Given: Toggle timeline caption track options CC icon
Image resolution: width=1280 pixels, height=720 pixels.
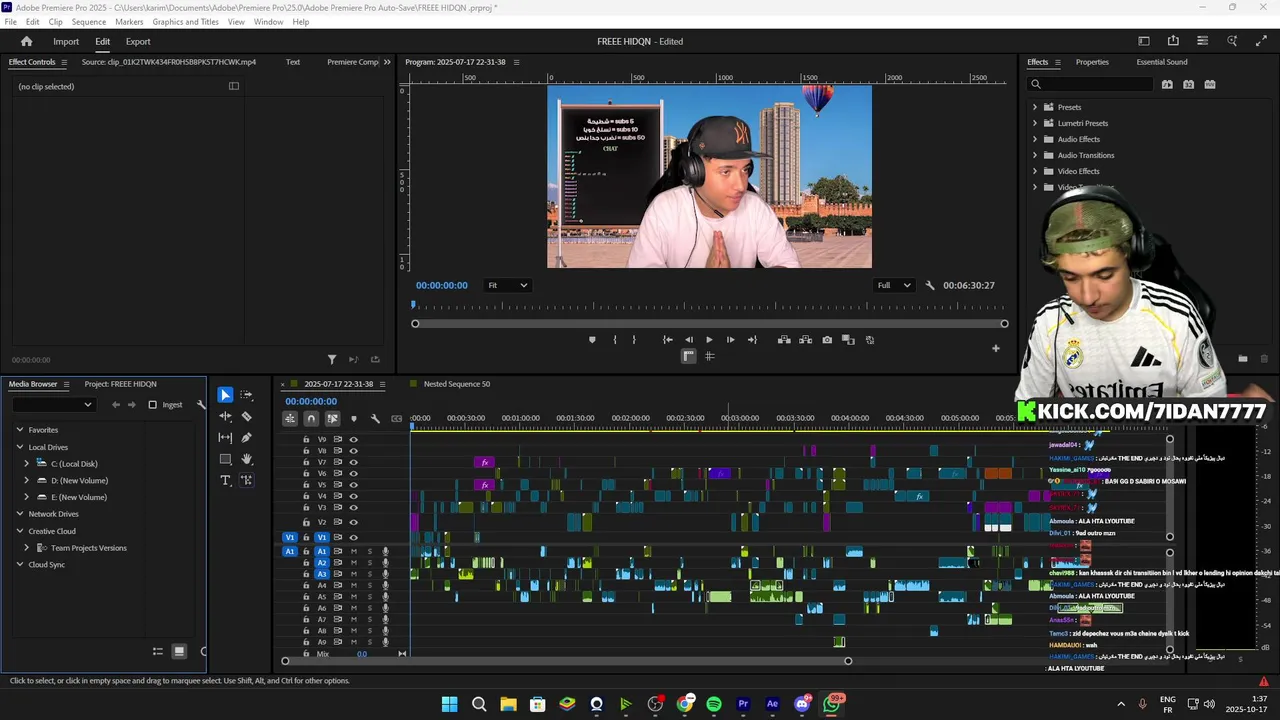Looking at the screenshot, I should (397, 418).
